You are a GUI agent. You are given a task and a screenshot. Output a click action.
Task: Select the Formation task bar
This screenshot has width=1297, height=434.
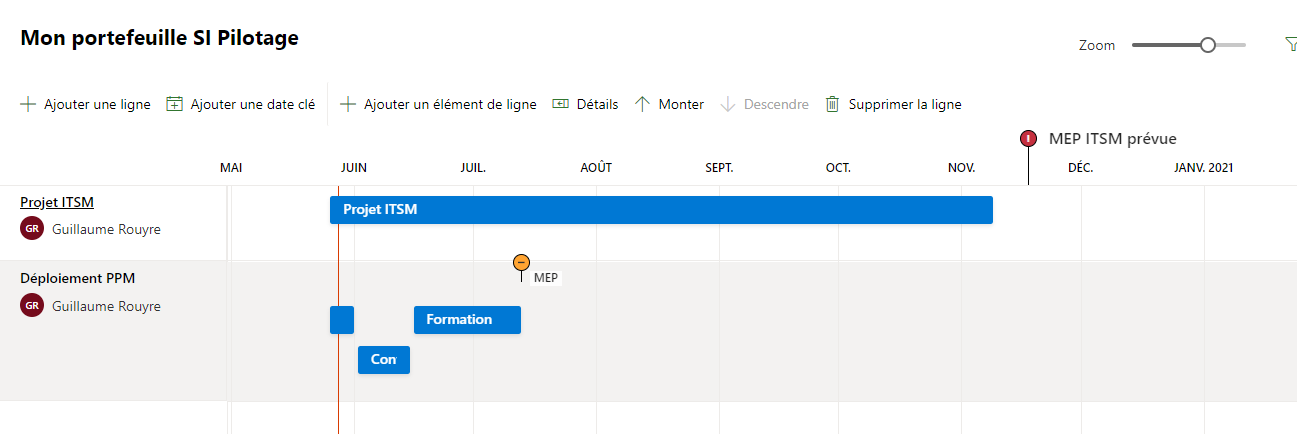click(467, 320)
